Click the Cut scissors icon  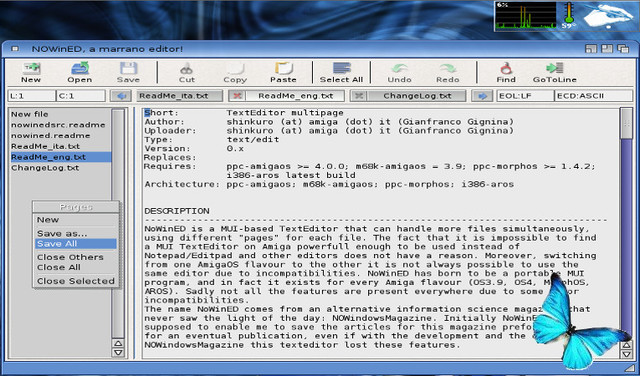tap(187, 72)
